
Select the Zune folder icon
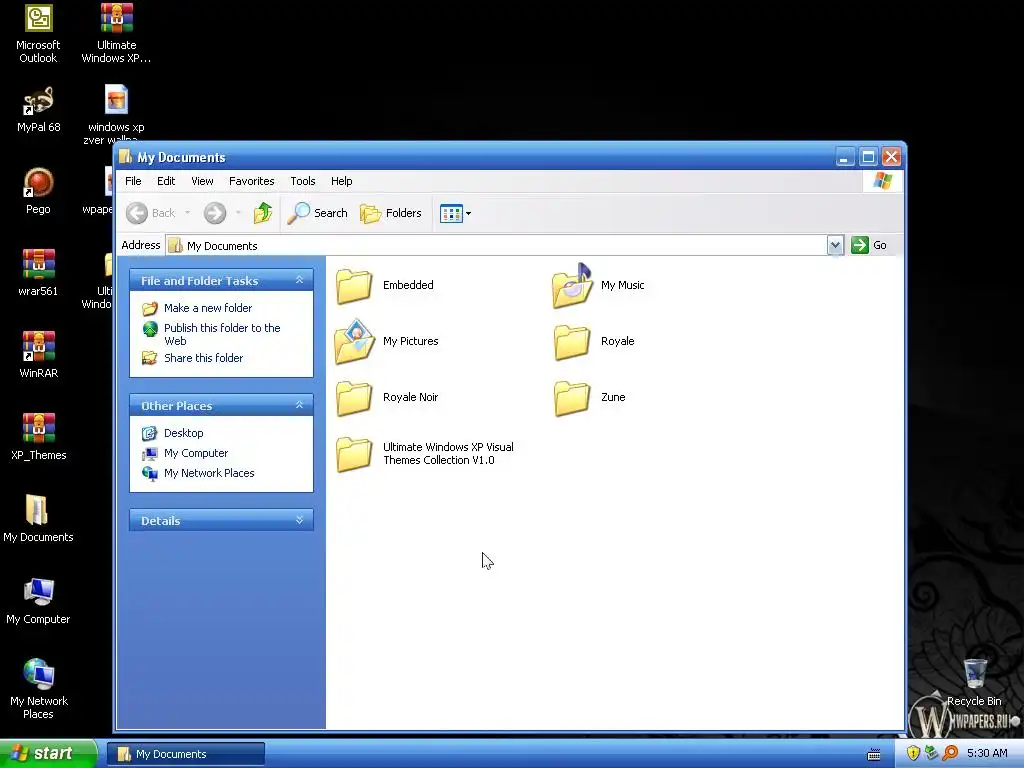tap(571, 398)
